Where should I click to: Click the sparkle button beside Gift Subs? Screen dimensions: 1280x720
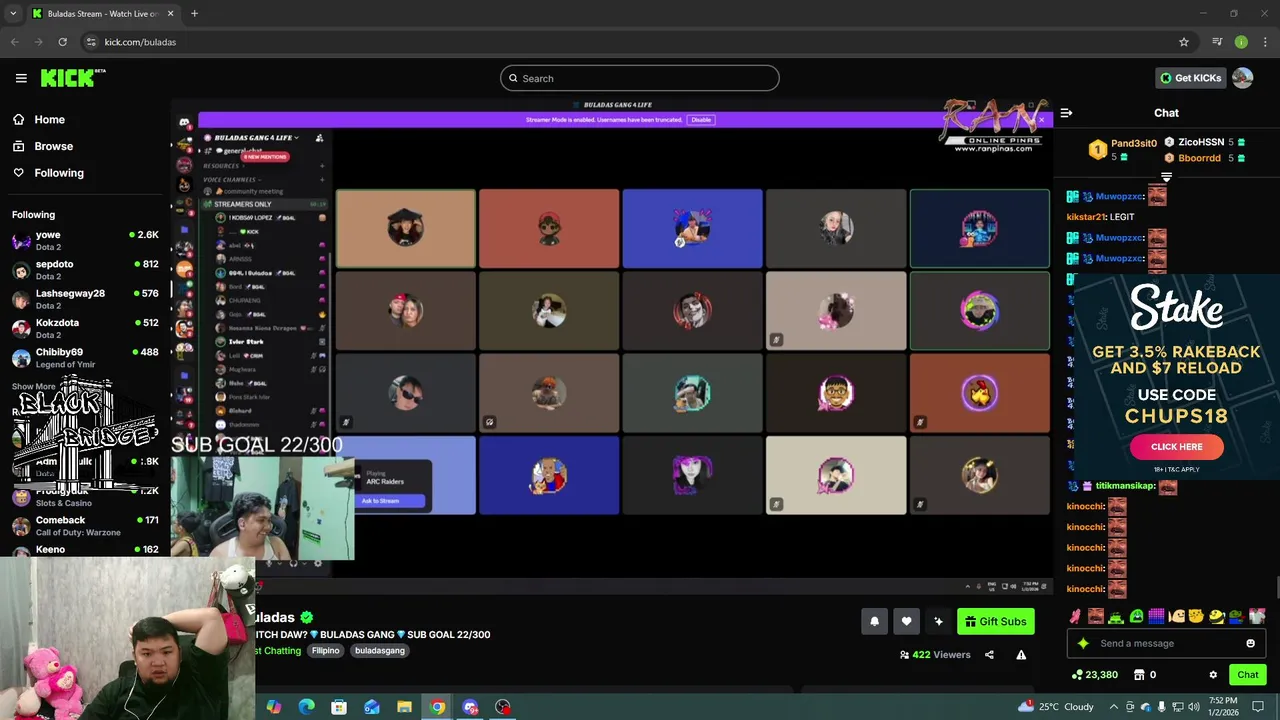point(938,621)
